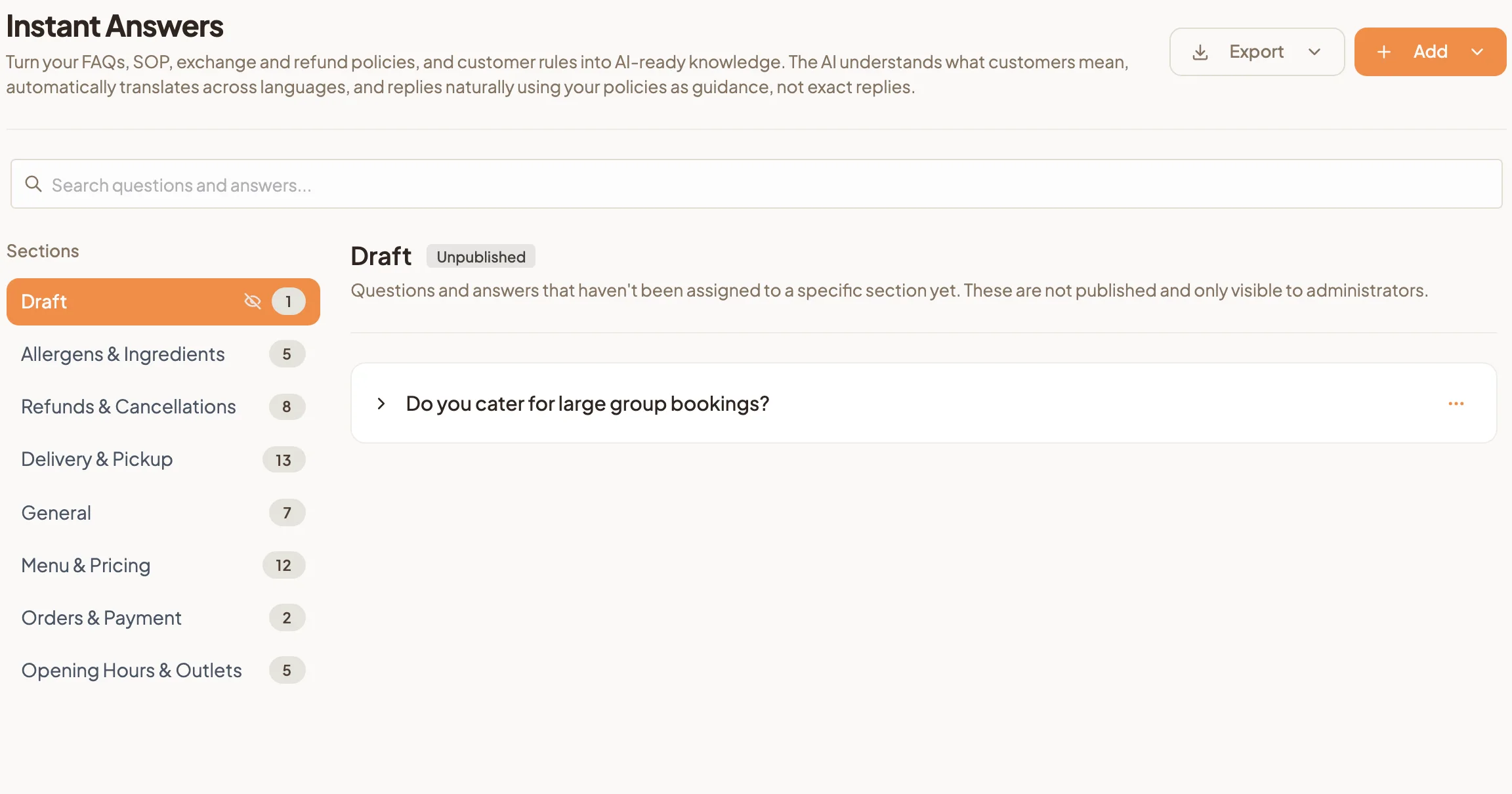Click the hidden eye icon on Draft
1512x794 pixels.
[253, 301]
